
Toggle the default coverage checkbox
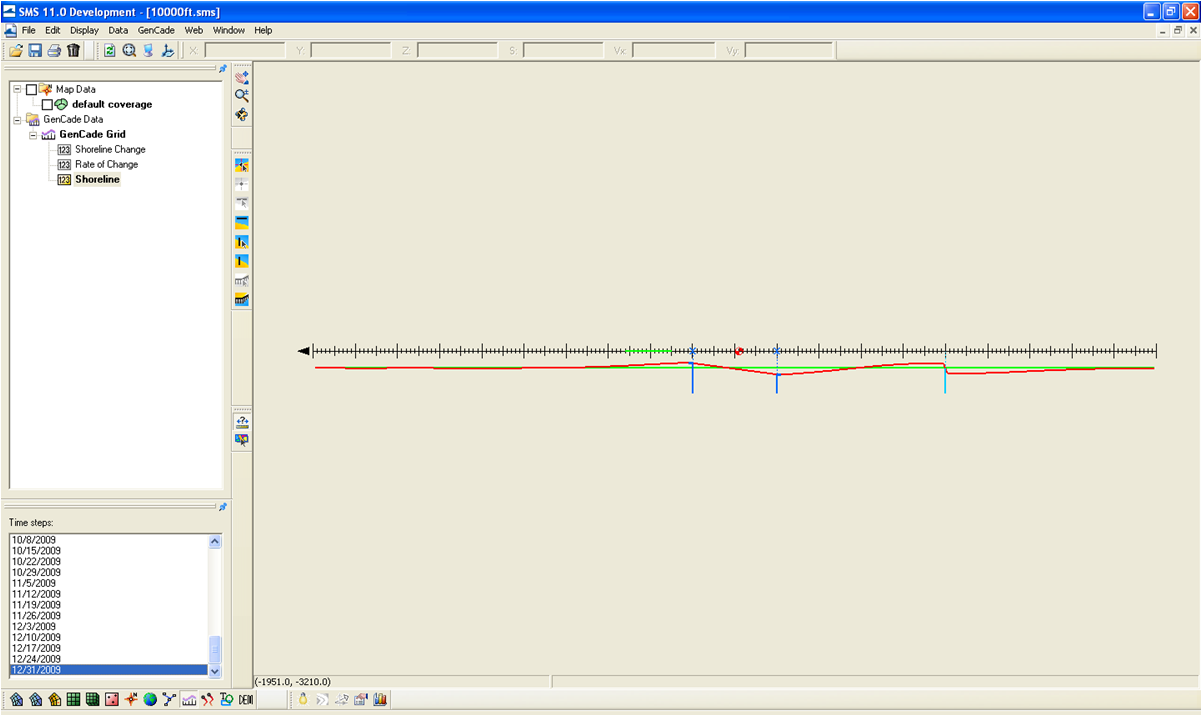[47, 104]
